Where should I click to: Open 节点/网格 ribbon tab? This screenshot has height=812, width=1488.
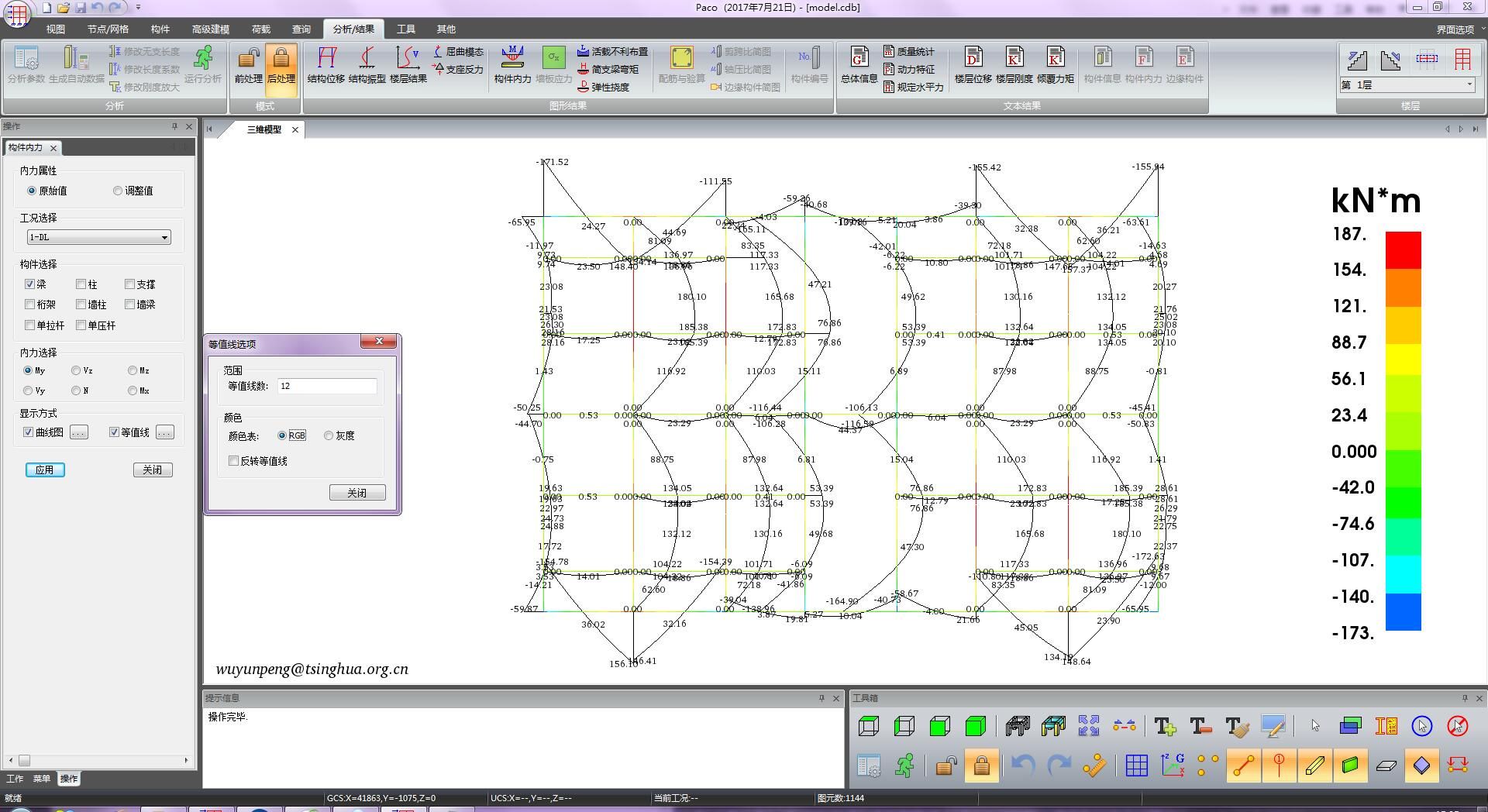point(108,29)
